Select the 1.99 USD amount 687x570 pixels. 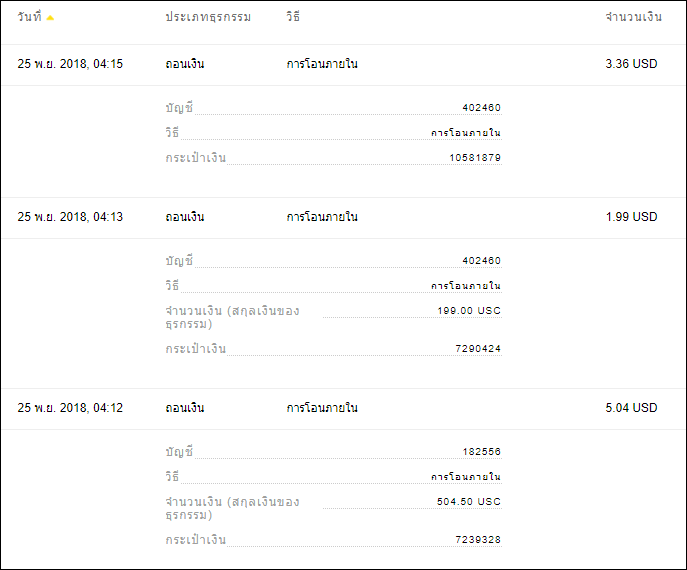631,217
